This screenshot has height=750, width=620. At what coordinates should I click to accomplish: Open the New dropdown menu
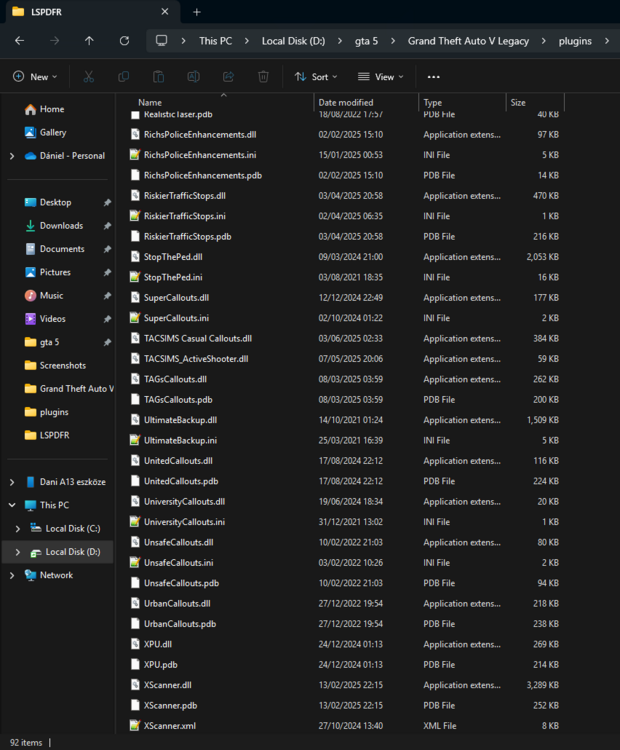pyautogui.click(x=35, y=77)
